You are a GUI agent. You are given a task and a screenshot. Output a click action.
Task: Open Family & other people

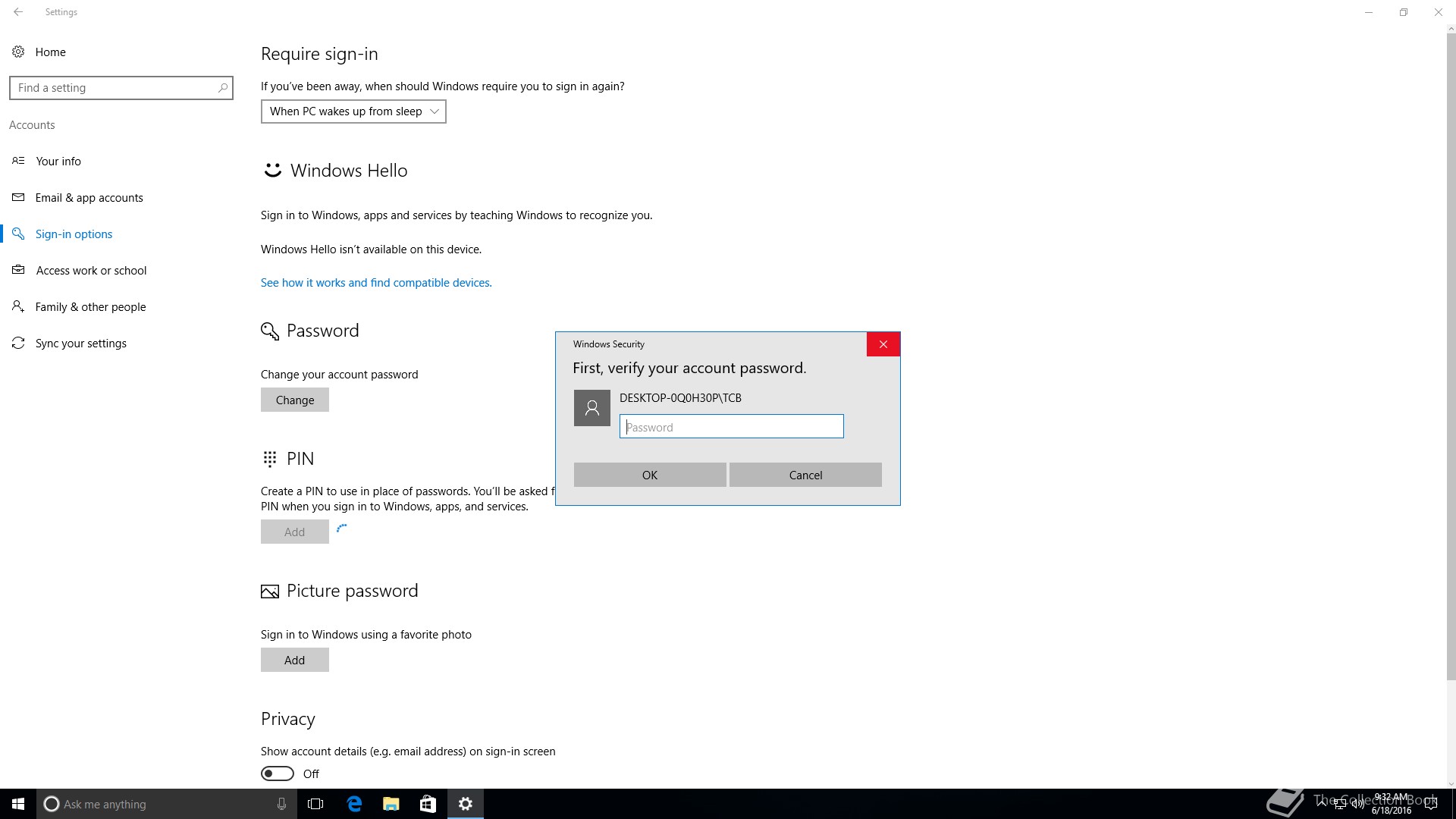tap(90, 306)
